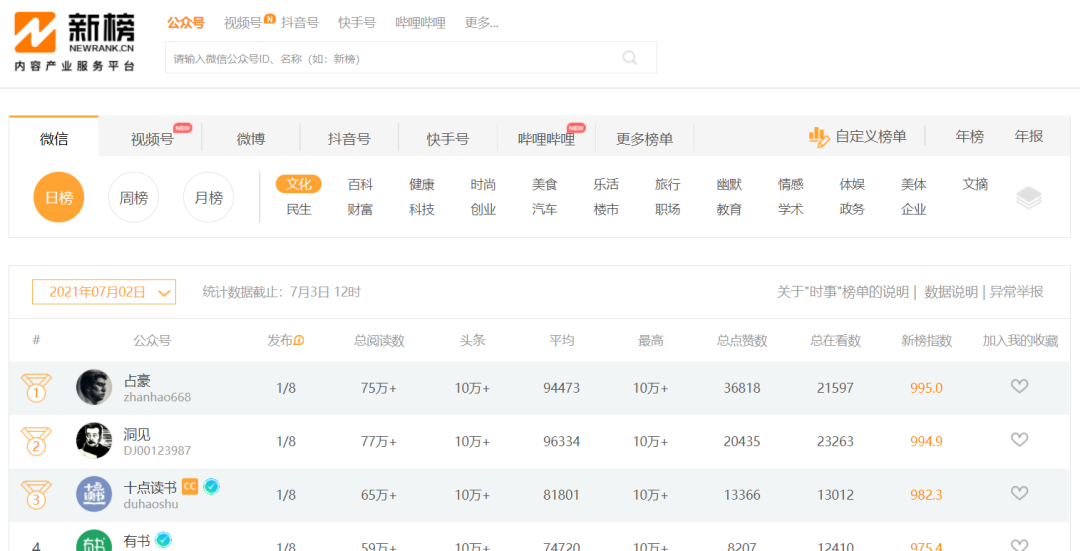The height and width of the screenshot is (551, 1080).
Task: Click the CC badge next to 十点读书
Action: point(190,486)
